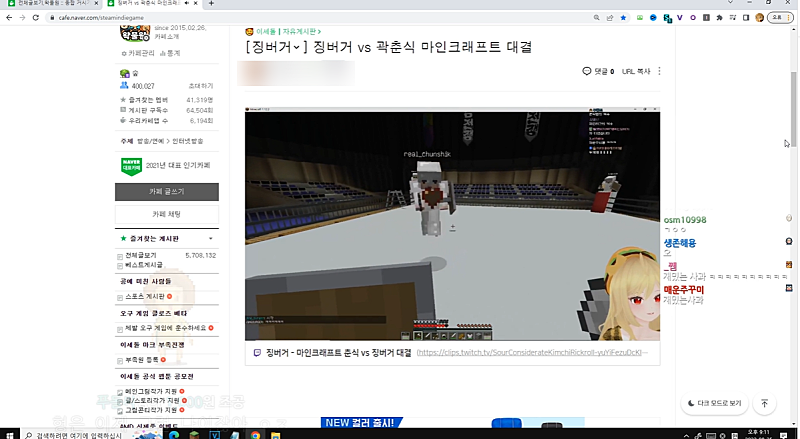Open 제발 오구 게임에 훈수하세요 board
The height and width of the screenshot is (439, 800).
tap(165, 328)
